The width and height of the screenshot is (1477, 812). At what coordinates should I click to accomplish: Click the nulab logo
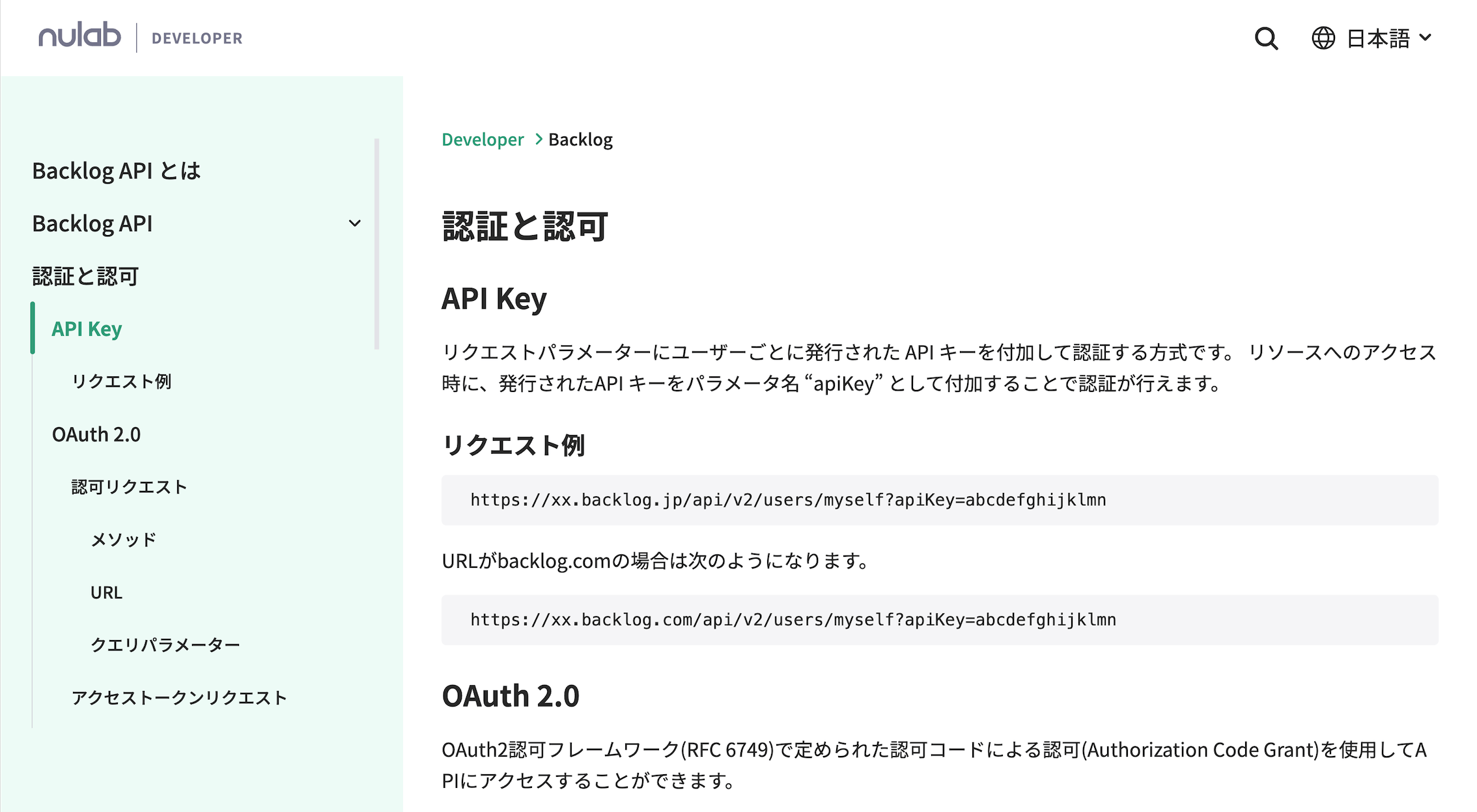click(79, 36)
